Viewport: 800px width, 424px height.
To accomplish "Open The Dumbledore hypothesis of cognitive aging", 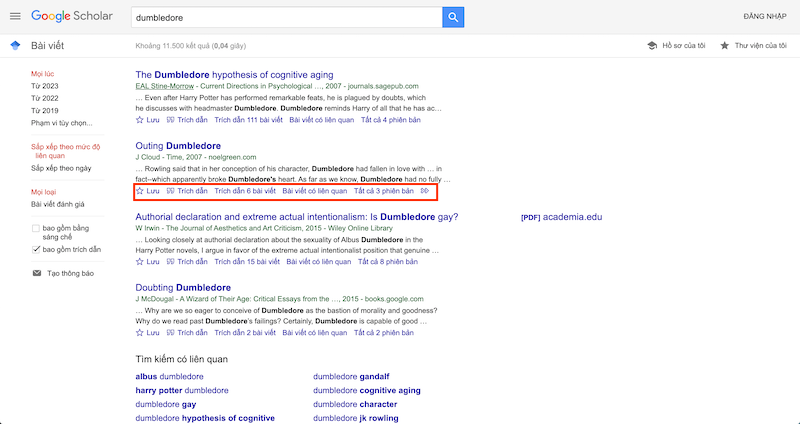I will pos(234,75).
